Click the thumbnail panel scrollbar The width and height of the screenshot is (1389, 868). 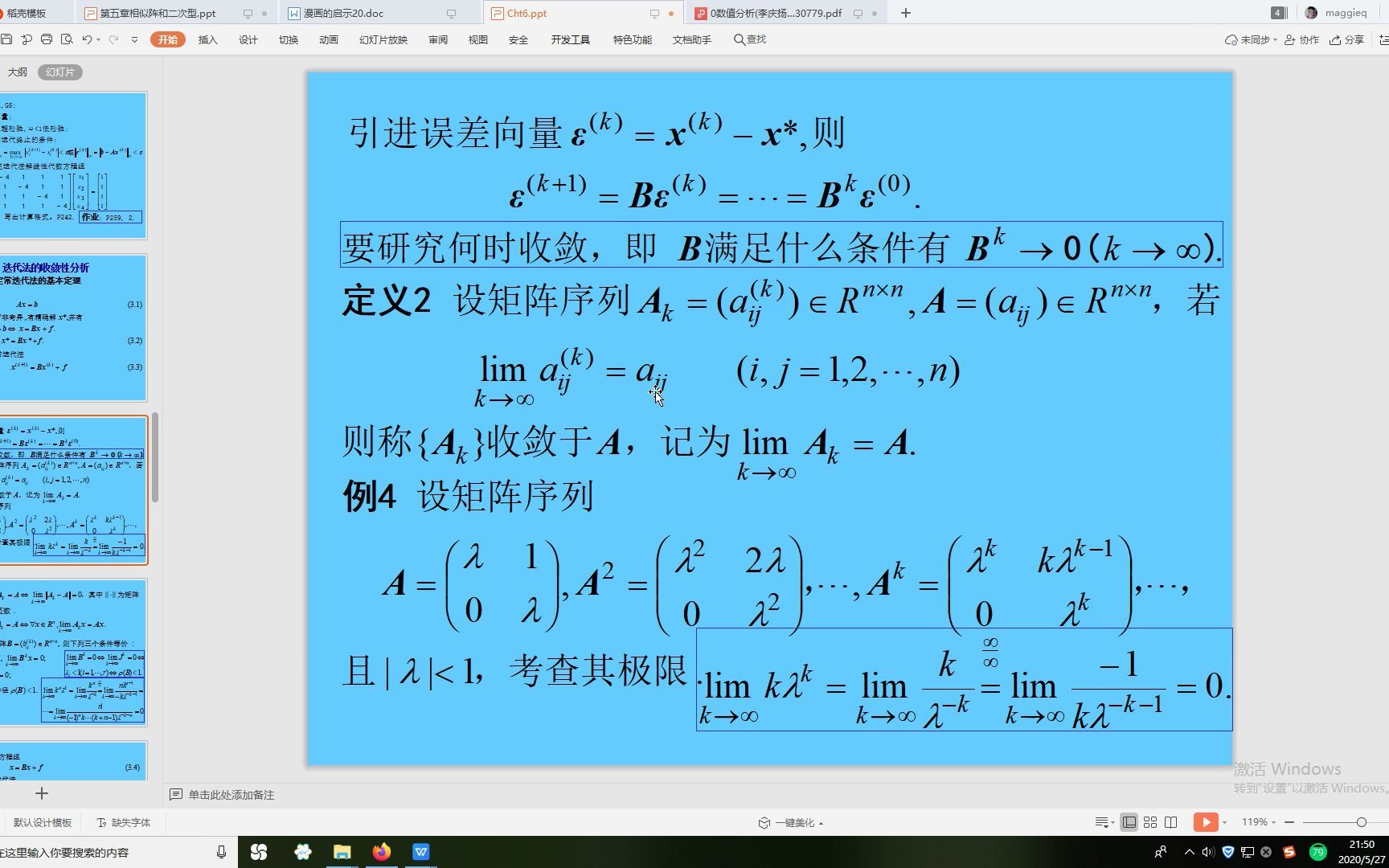(x=155, y=458)
